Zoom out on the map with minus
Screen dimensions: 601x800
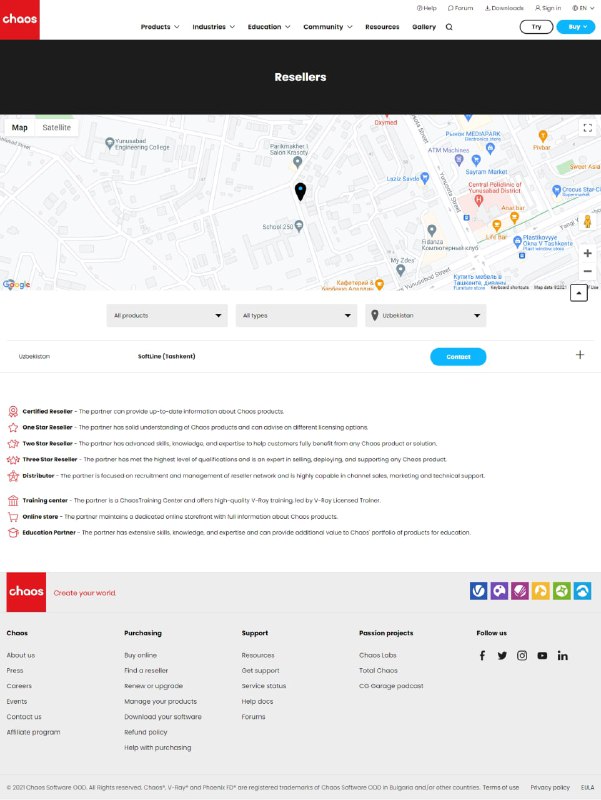click(x=588, y=271)
